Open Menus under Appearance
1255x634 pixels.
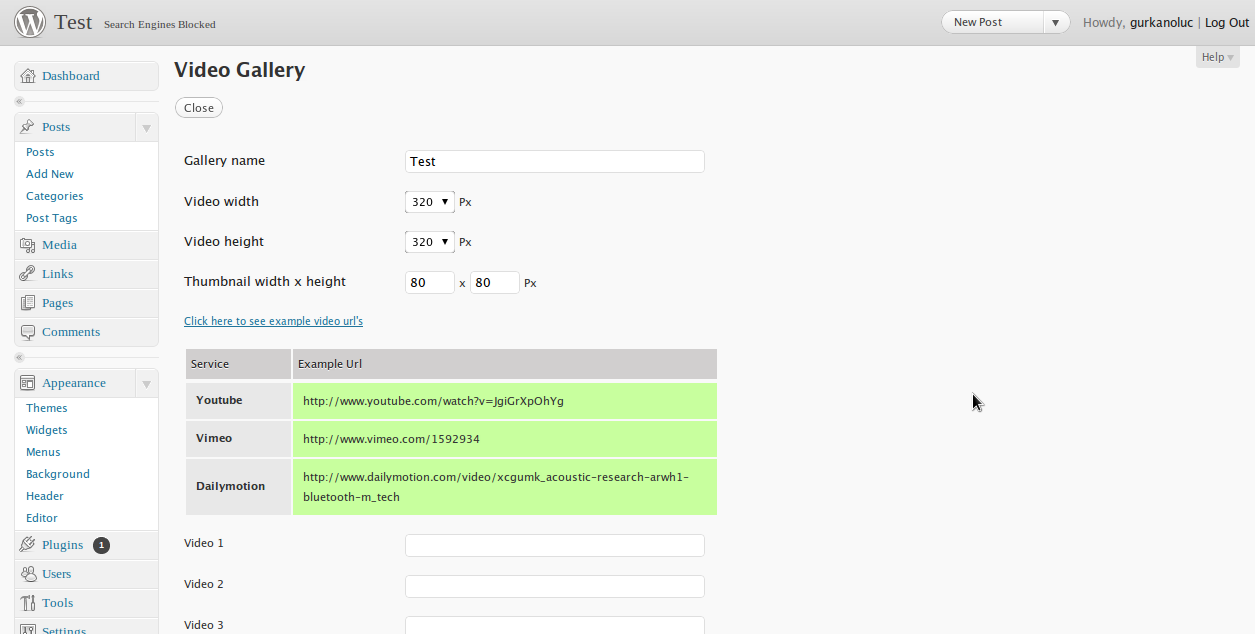tap(43, 452)
